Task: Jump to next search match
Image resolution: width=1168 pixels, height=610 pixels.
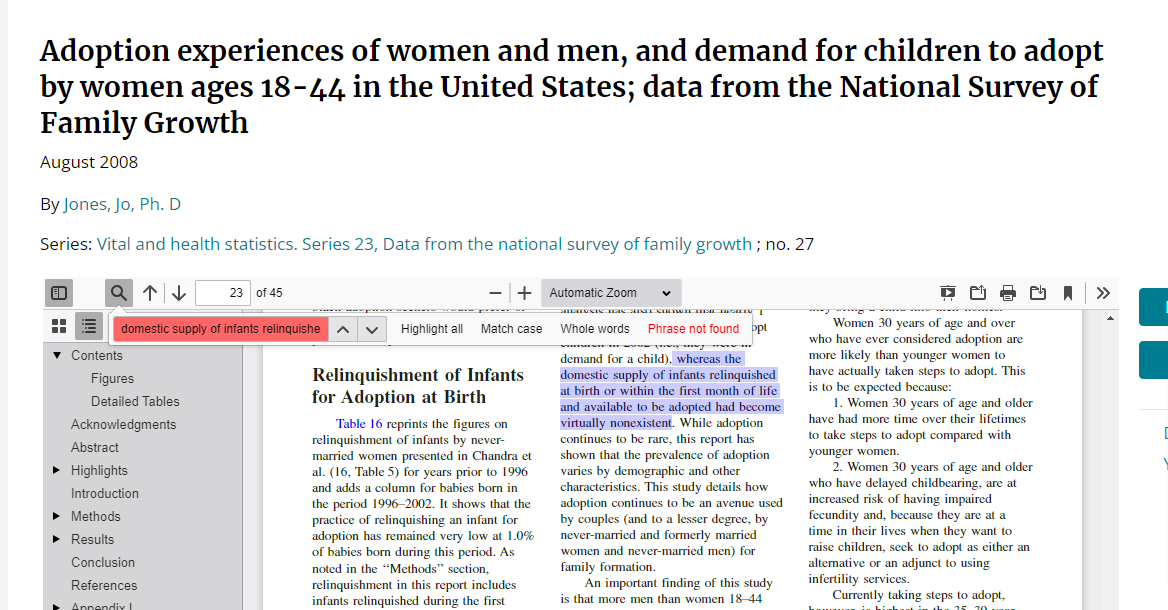Action: [x=372, y=328]
